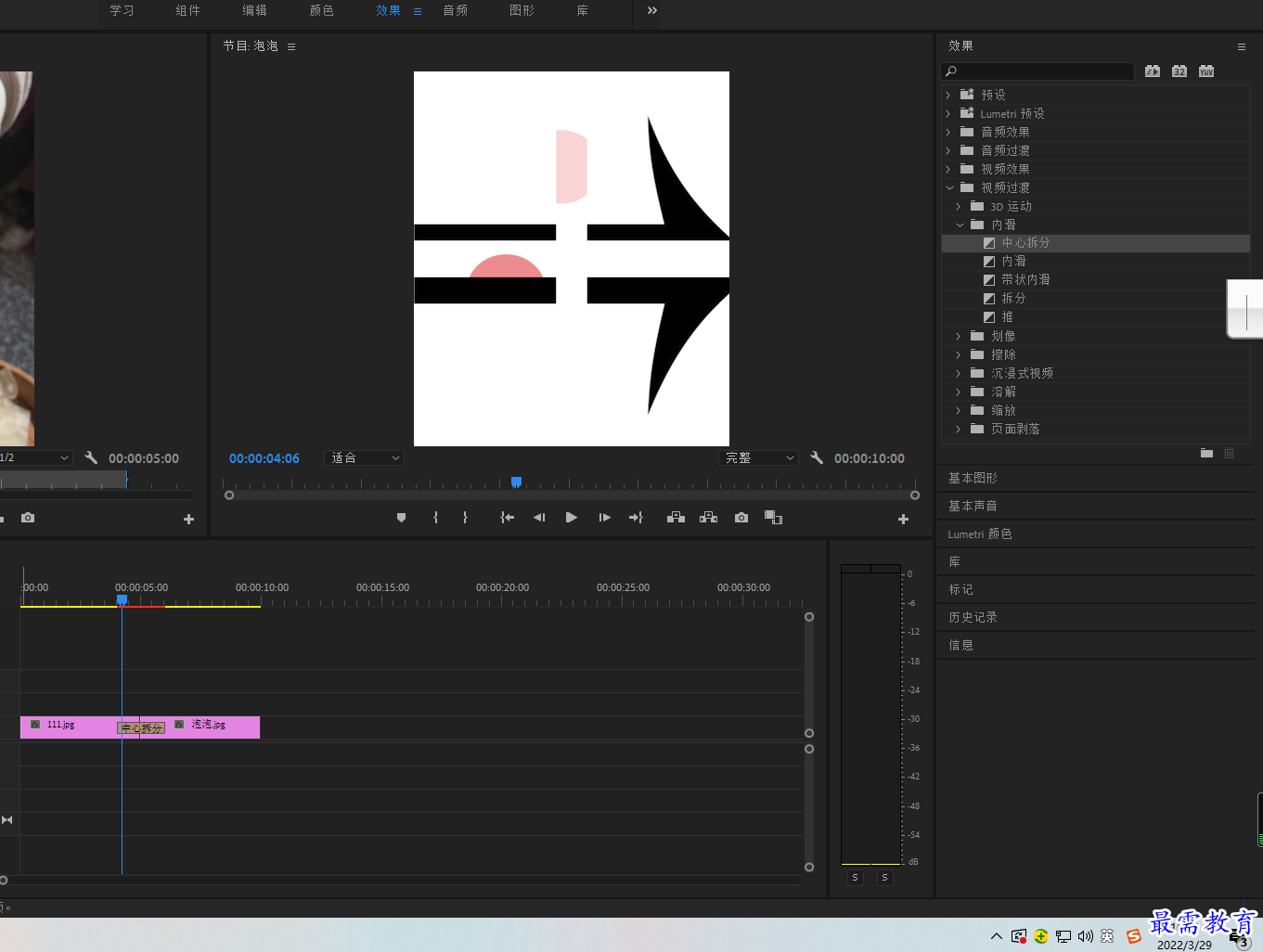Click the 32-bit color effects filter icon
Viewport: 1263px width, 952px height.
pyautogui.click(x=1179, y=71)
